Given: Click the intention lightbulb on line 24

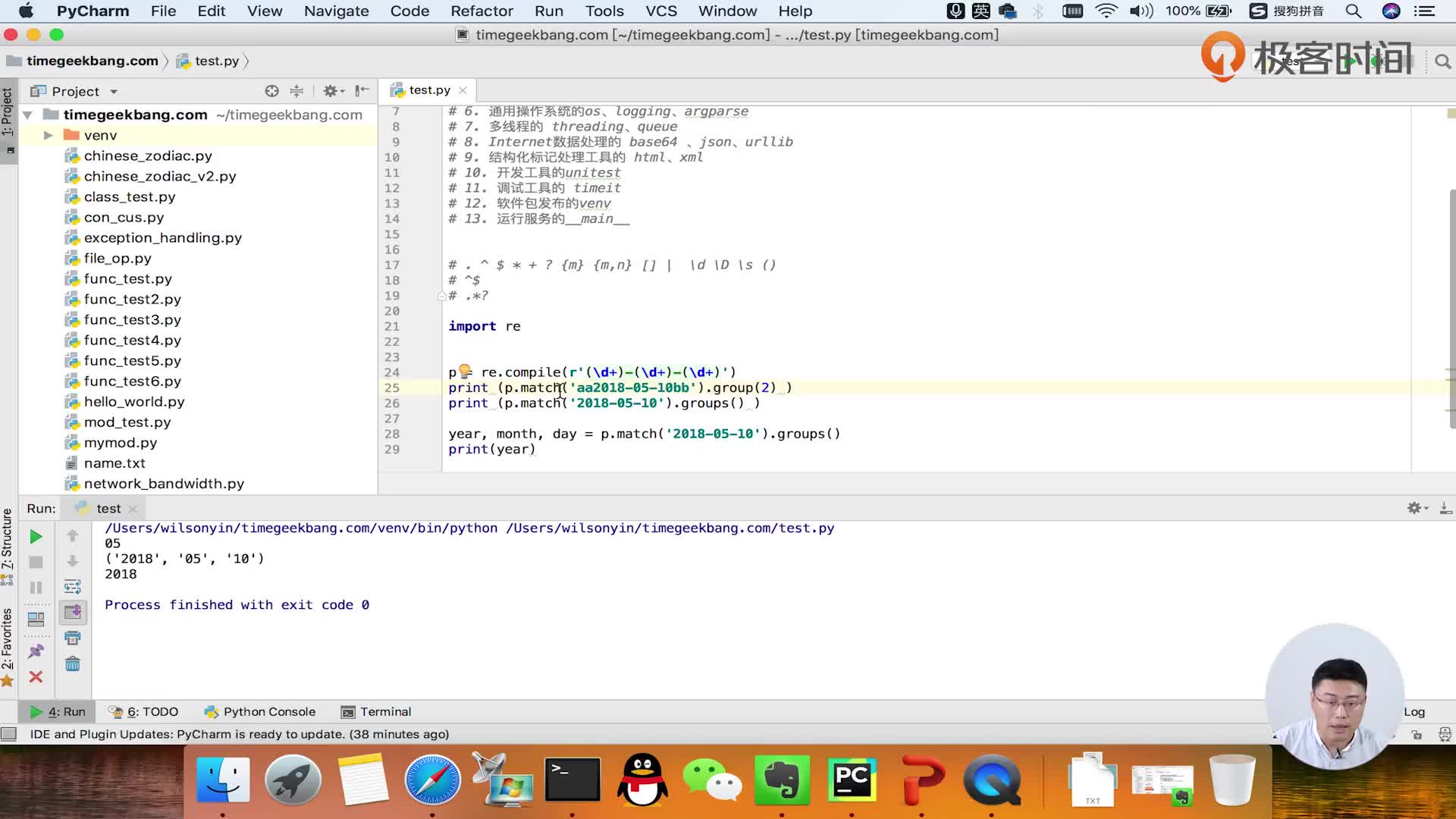Looking at the screenshot, I should point(464,371).
